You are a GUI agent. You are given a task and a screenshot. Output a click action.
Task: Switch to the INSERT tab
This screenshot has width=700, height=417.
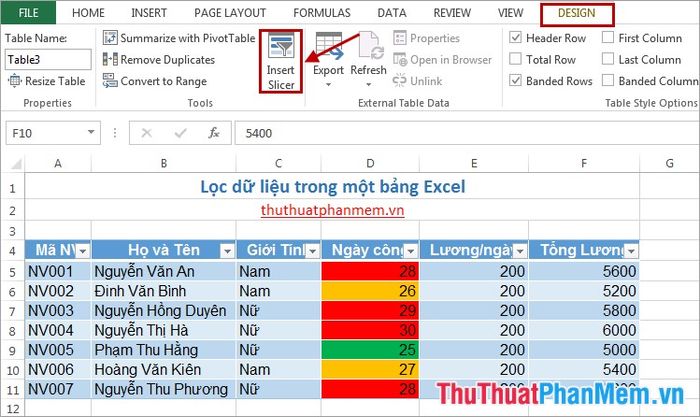(149, 13)
